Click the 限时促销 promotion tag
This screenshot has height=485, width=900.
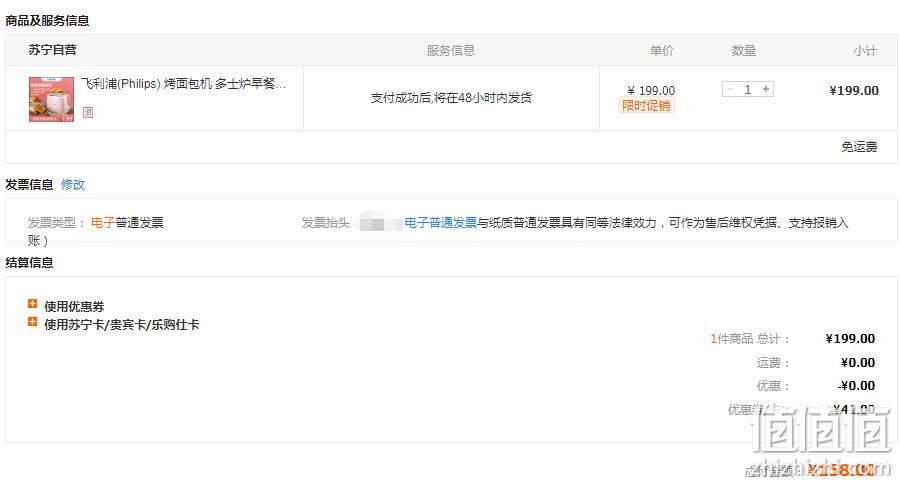pos(646,106)
